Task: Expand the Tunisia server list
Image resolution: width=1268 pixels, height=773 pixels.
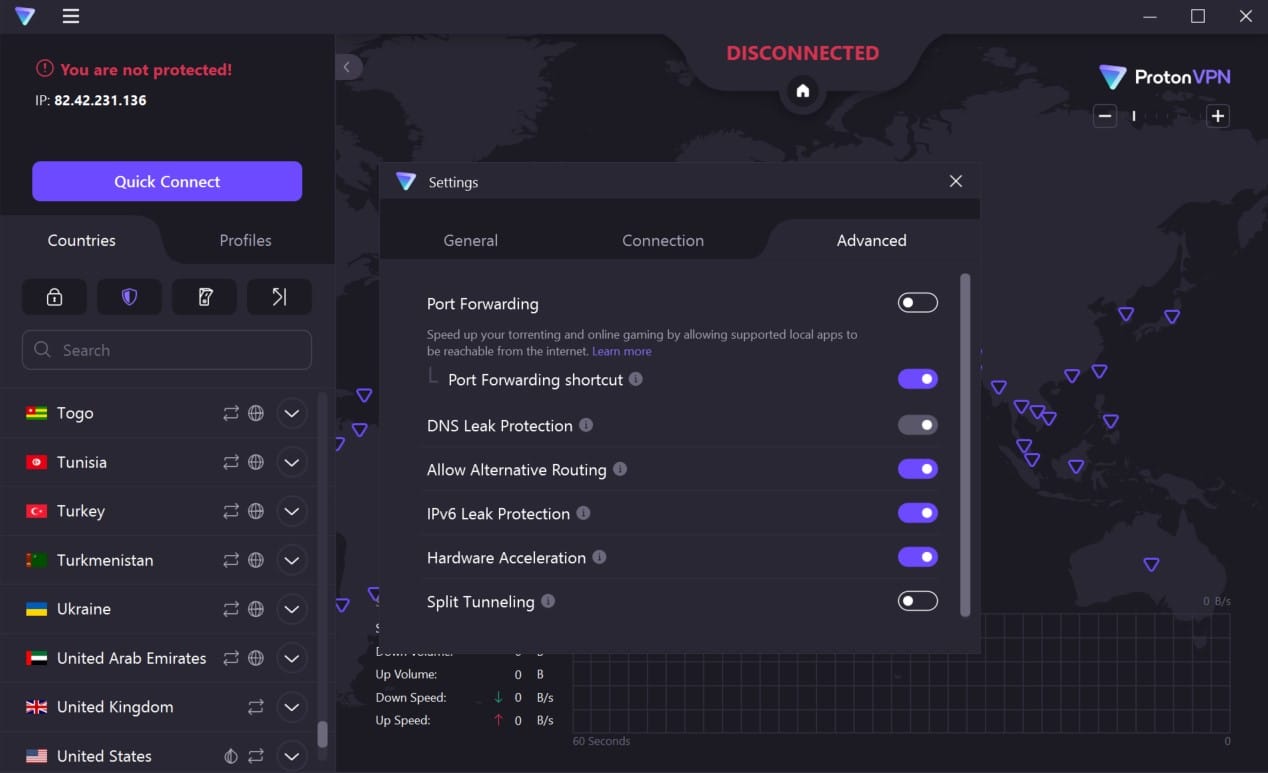Action: coord(291,462)
